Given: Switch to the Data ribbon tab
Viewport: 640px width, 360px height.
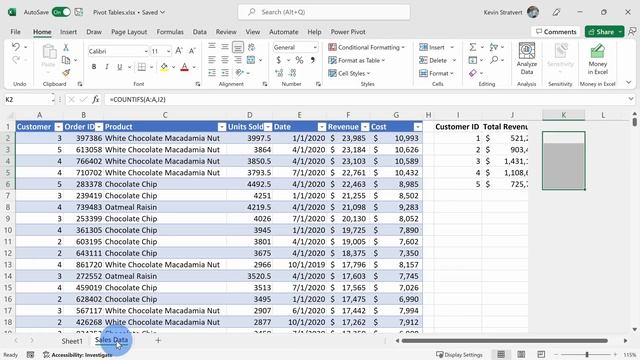Looking at the screenshot, I should pos(200,32).
